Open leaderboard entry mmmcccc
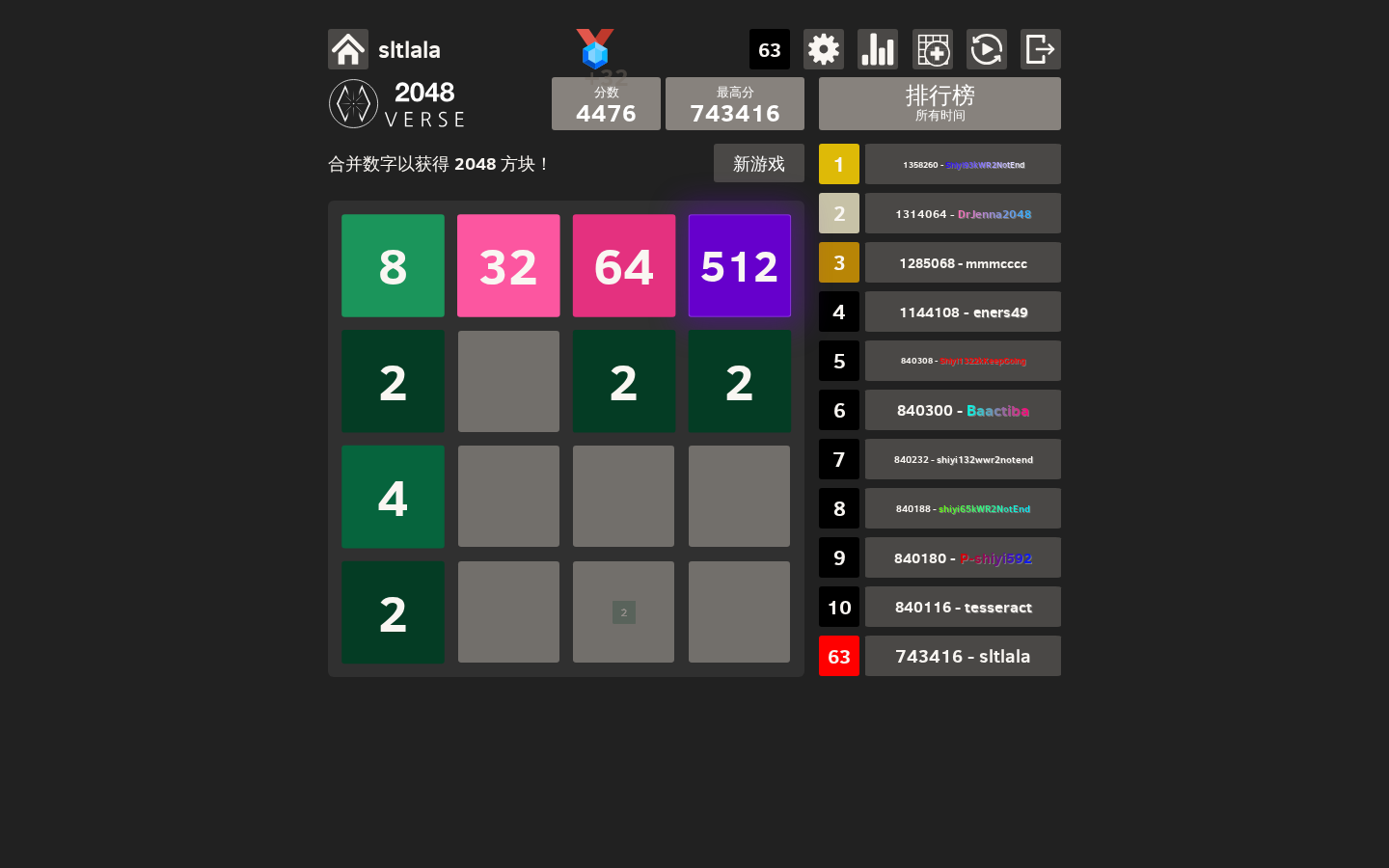This screenshot has width=1389, height=868. click(963, 262)
